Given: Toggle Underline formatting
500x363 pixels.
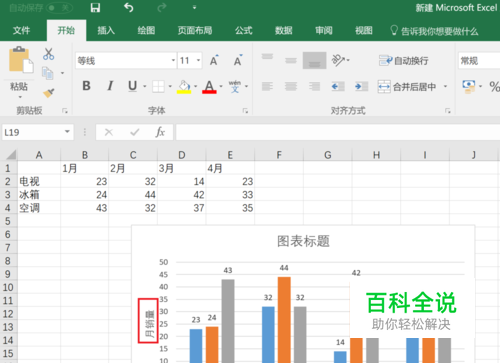Looking at the screenshot, I should click(132, 86).
